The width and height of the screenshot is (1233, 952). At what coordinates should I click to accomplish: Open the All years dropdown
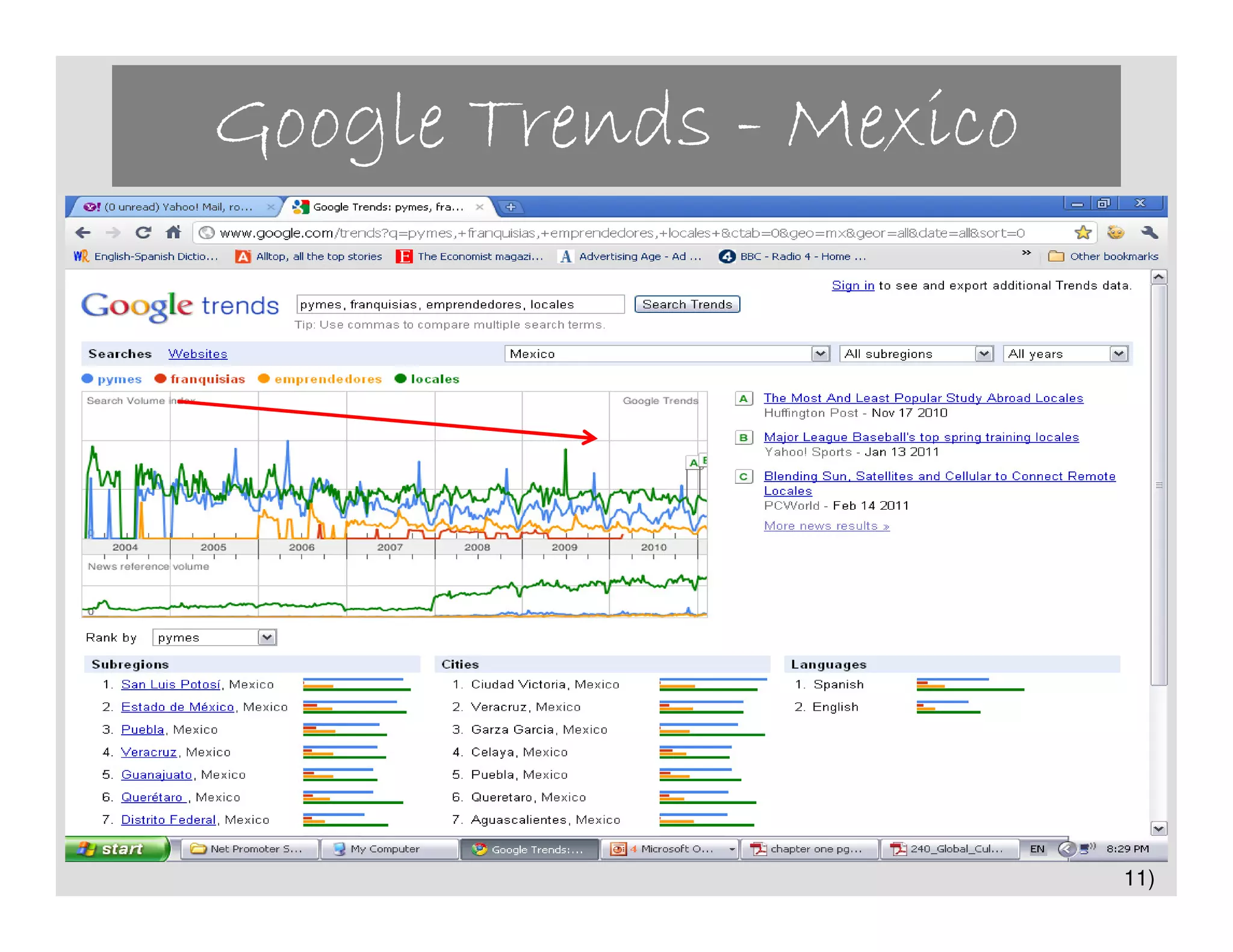click(x=1065, y=354)
